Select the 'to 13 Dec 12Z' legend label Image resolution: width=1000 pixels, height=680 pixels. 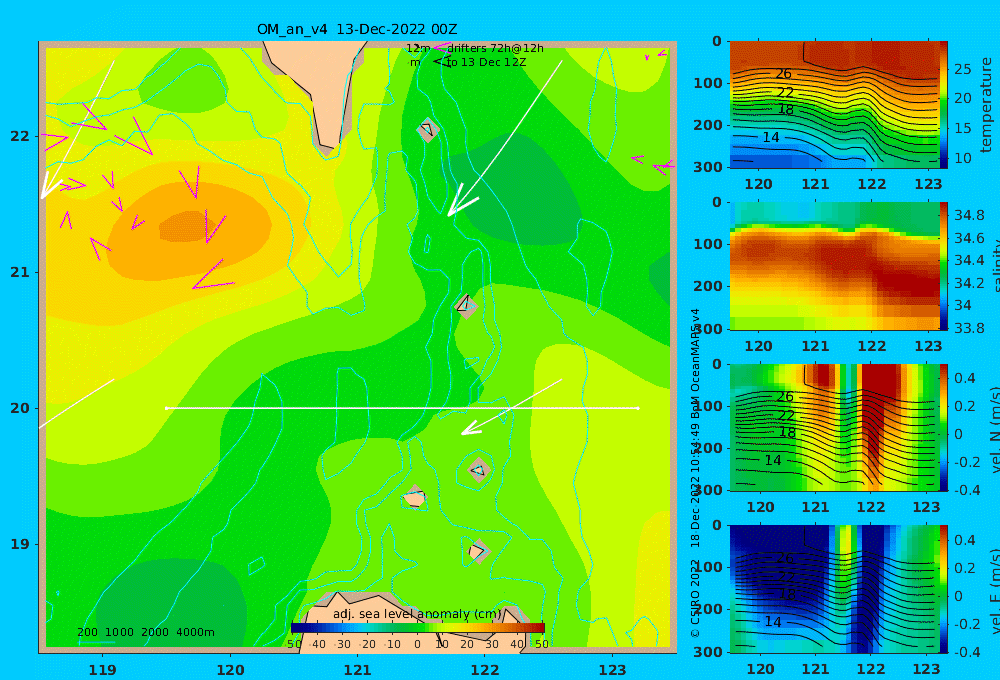pos(486,62)
